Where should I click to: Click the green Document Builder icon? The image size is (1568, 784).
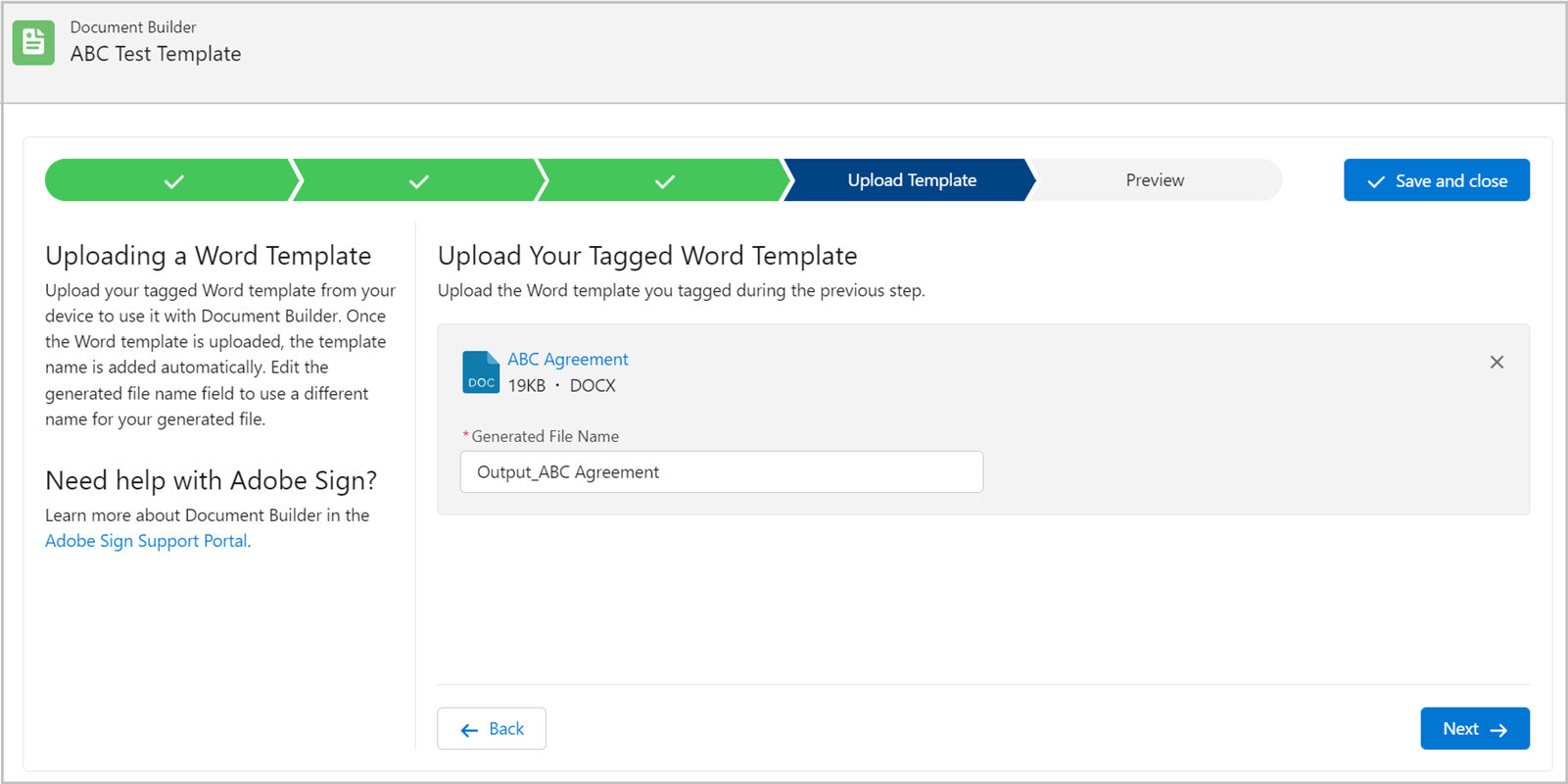point(33,43)
